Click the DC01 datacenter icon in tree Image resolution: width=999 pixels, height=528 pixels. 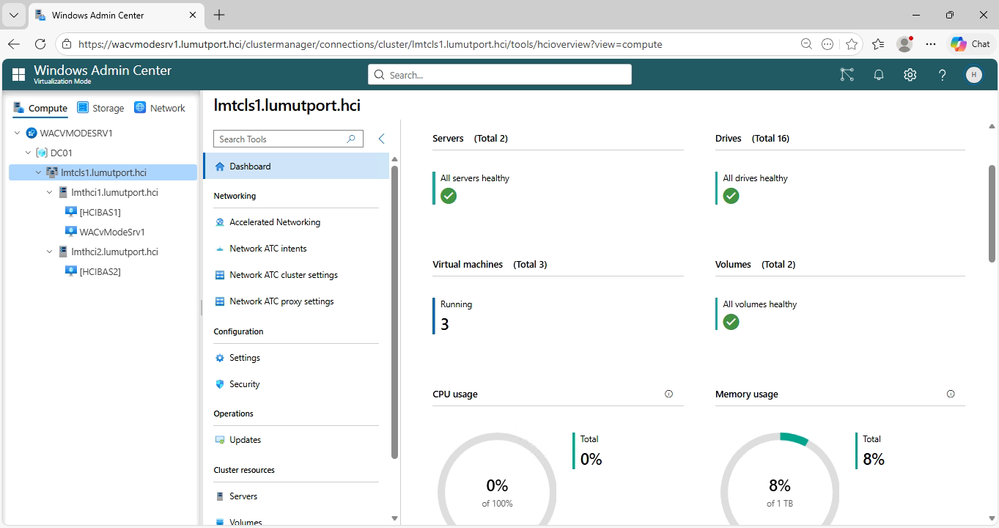(x=41, y=153)
